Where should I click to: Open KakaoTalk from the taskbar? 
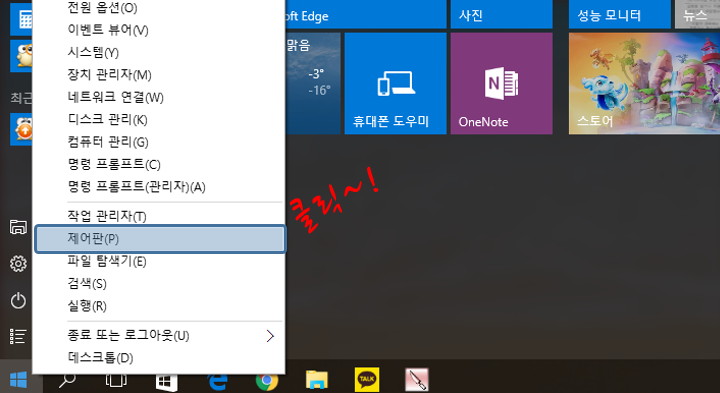tap(367, 379)
